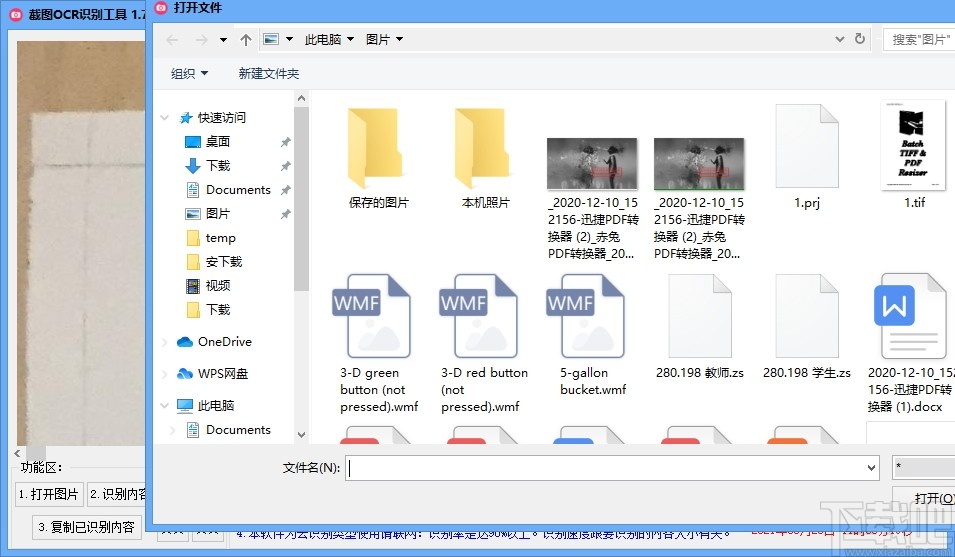
Task: Click the pictures location icon in address bar
Action: [271, 39]
